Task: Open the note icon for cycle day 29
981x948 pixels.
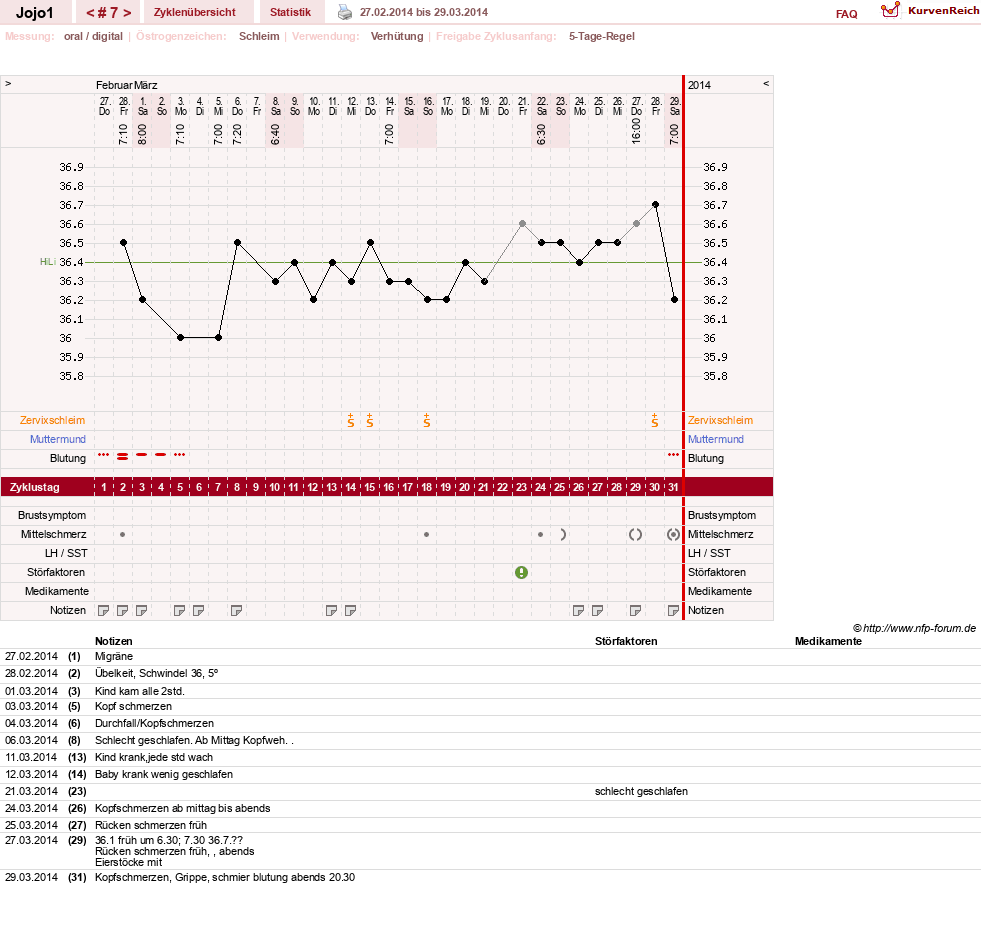Action: (x=636, y=610)
